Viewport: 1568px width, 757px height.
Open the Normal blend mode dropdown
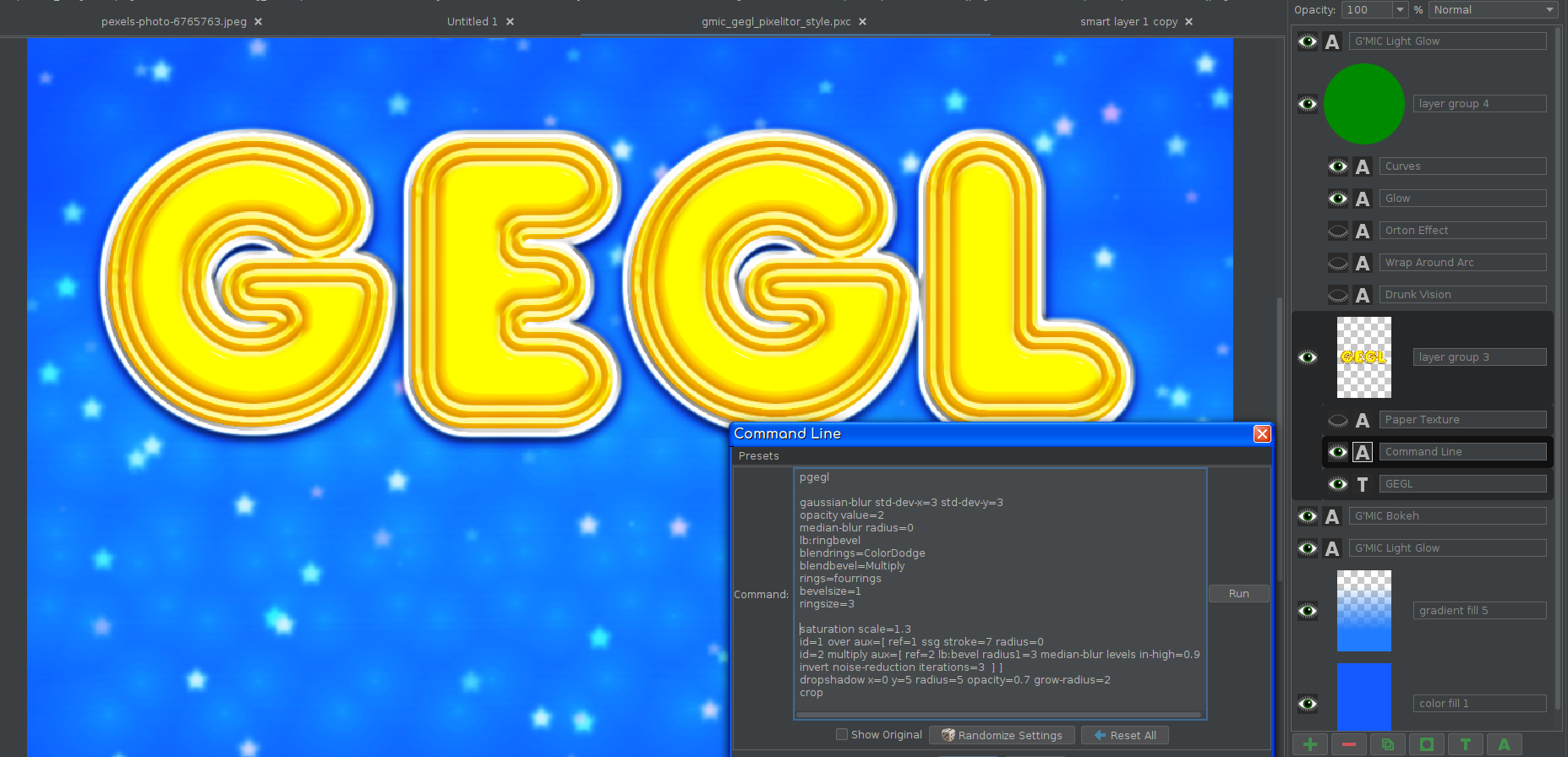coord(1493,9)
